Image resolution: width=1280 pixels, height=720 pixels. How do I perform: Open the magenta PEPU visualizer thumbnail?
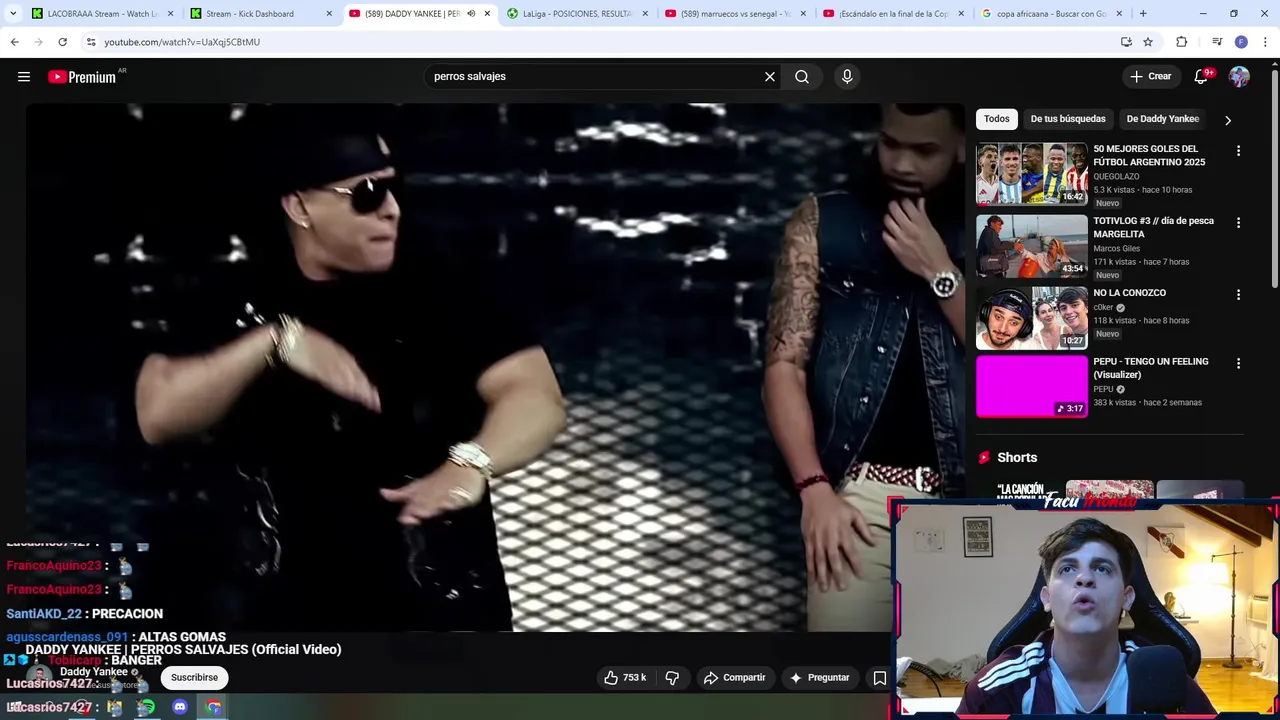point(1032,387)
